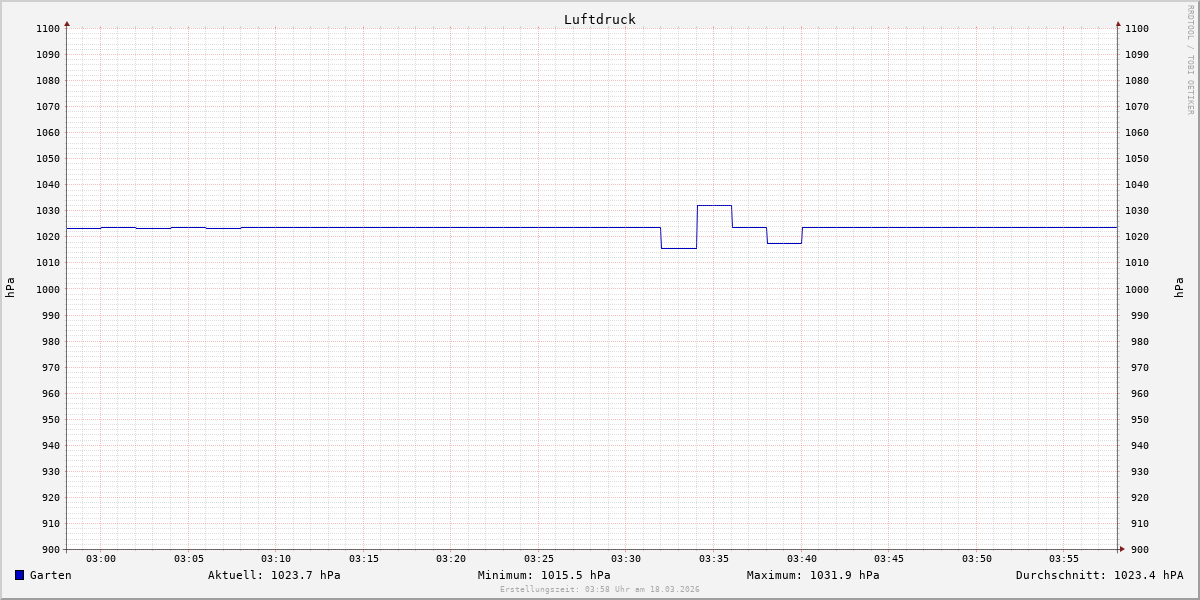Click the 1100 label on the right axis
Screen dimensions: 1200x600
[1137, 28]
